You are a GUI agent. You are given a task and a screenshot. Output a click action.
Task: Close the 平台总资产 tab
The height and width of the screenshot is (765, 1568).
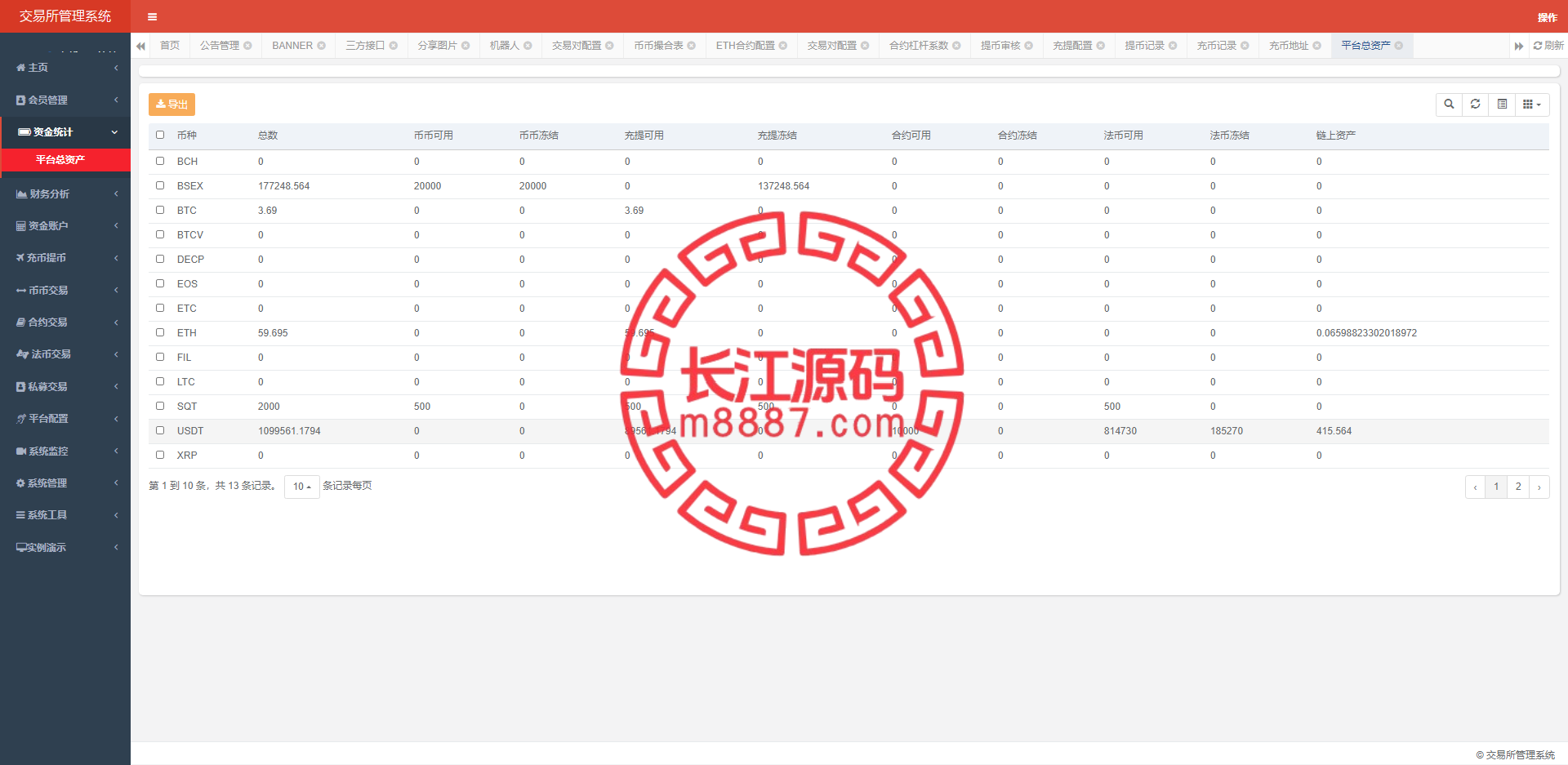pyautogui.click(x=1398, y=46)
